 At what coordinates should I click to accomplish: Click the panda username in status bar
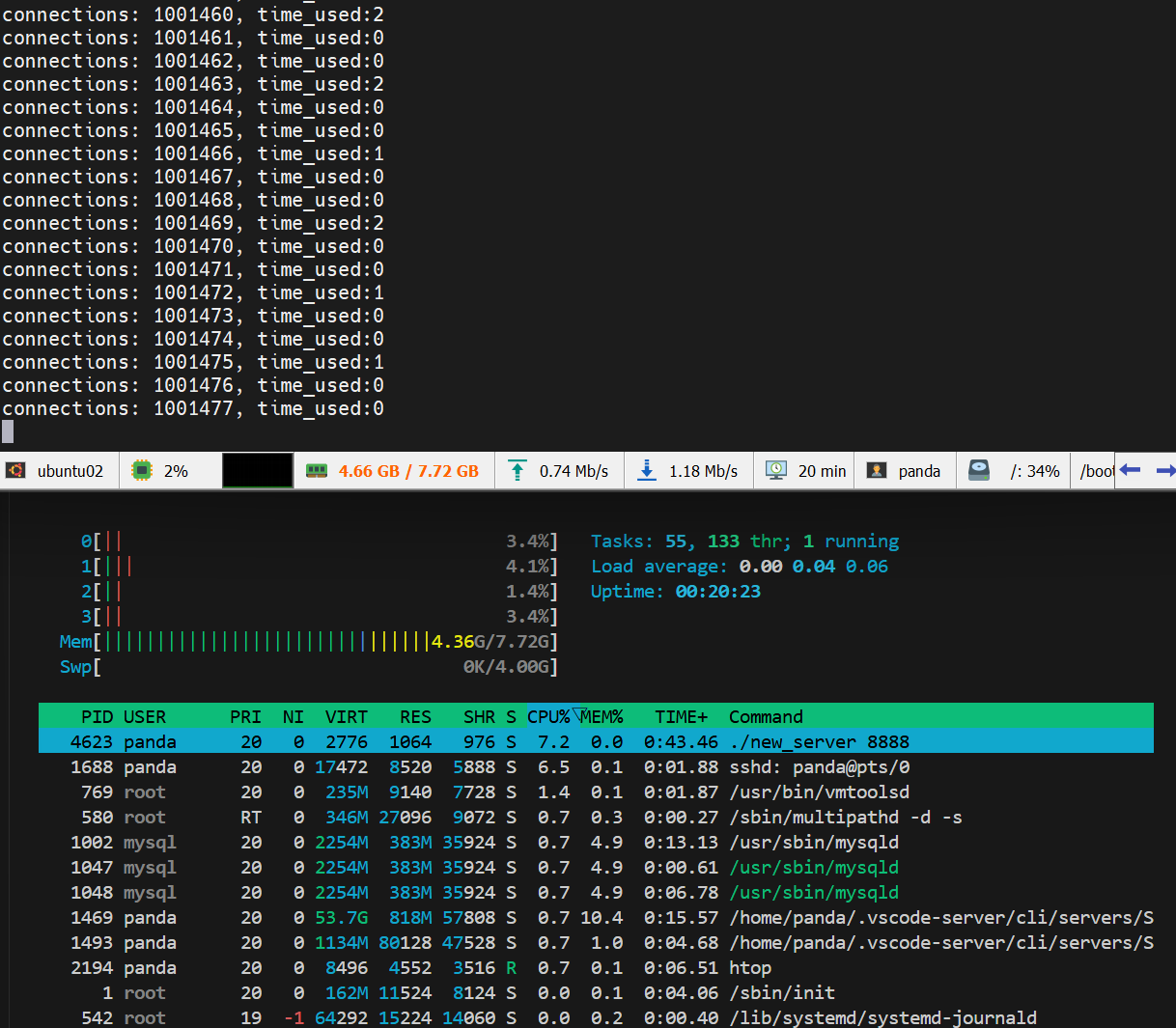click(919, 471)
